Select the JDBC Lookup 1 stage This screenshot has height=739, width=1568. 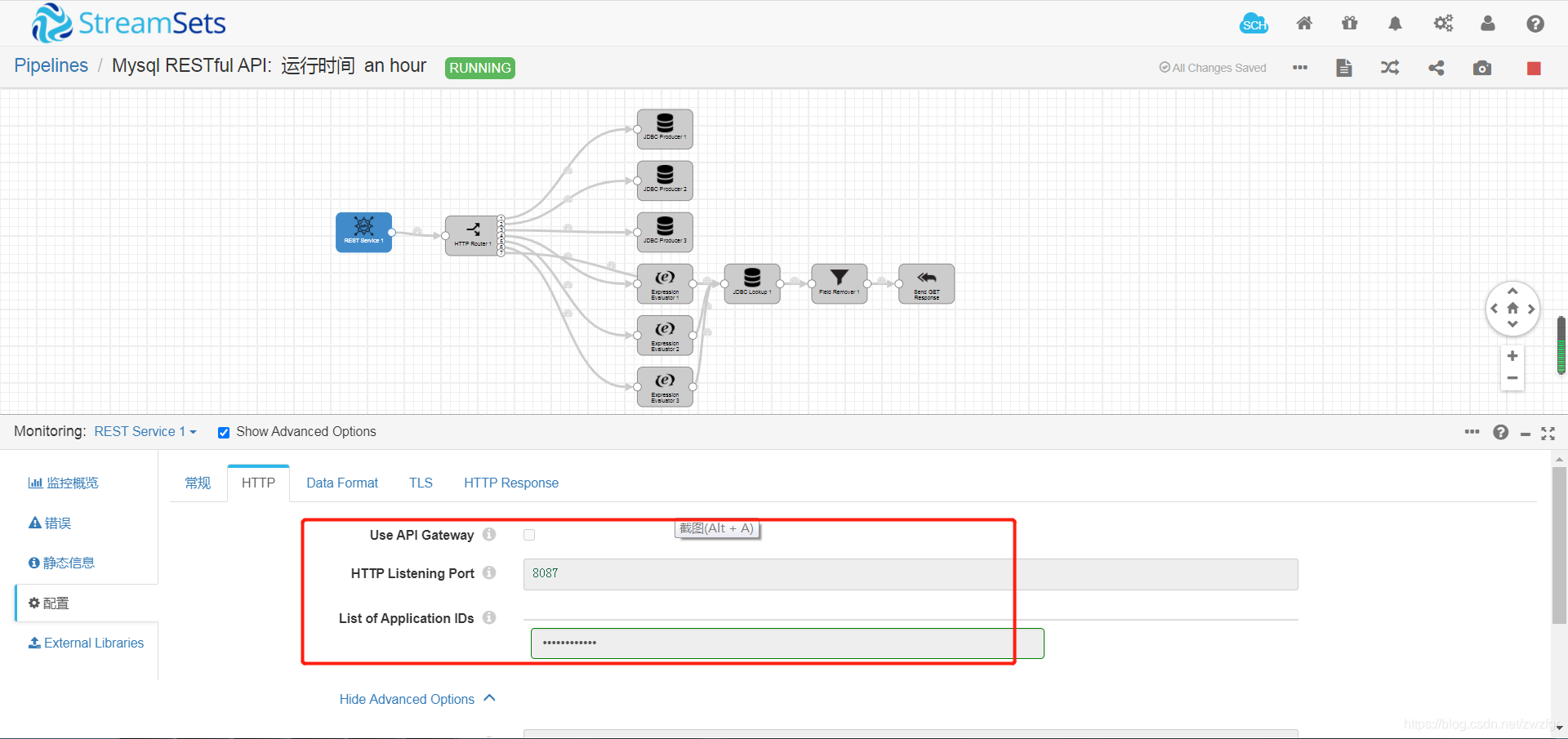tap(752, 283)
